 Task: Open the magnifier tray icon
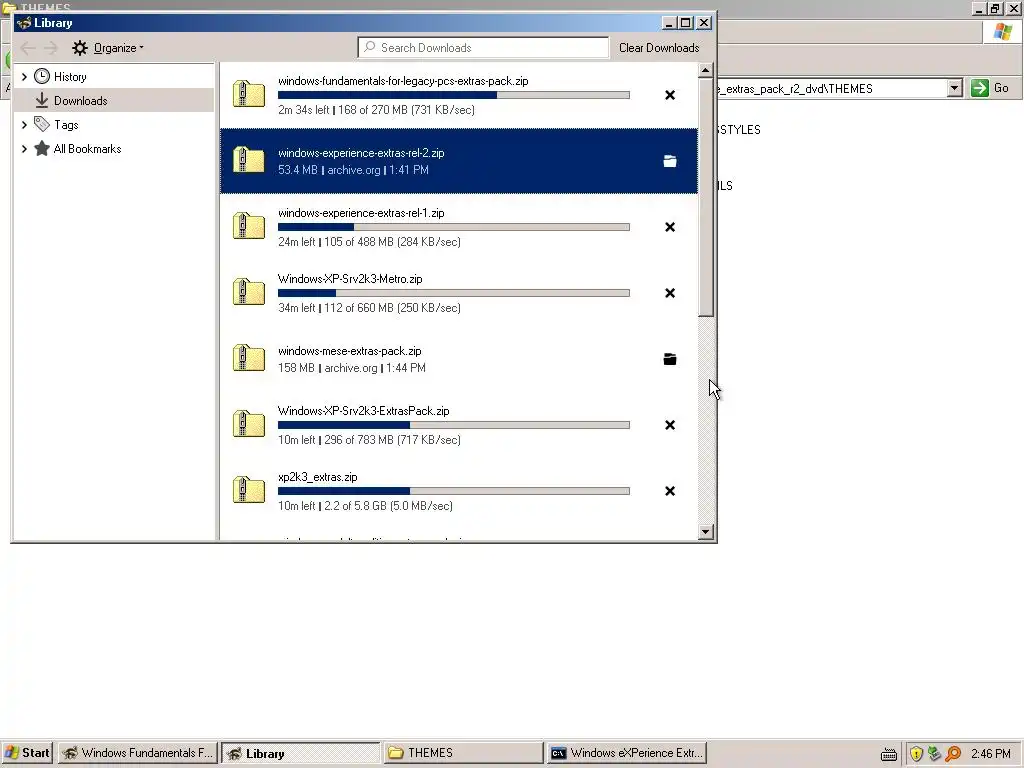pos(953,754)
